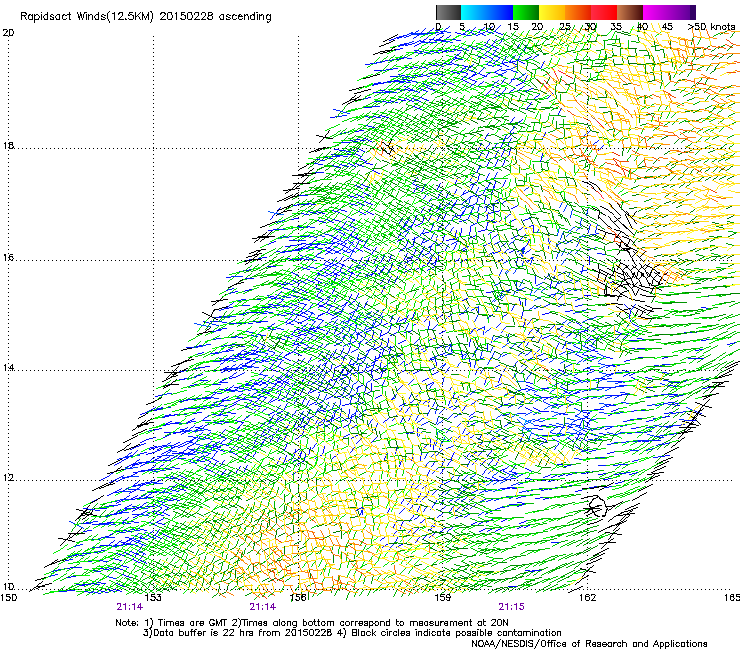Click the dark purple 45–50 knots legend swatch

click(682, 12)
